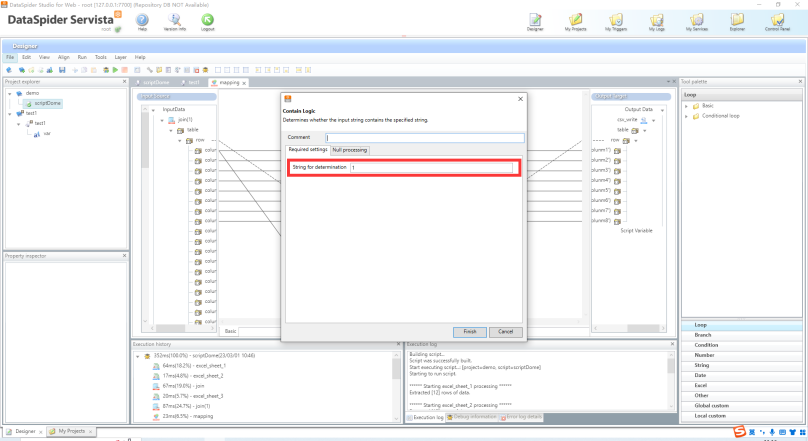Collapse the test1 project node
Viewport: 808px width, 441px height.
(x=10, y=114)
